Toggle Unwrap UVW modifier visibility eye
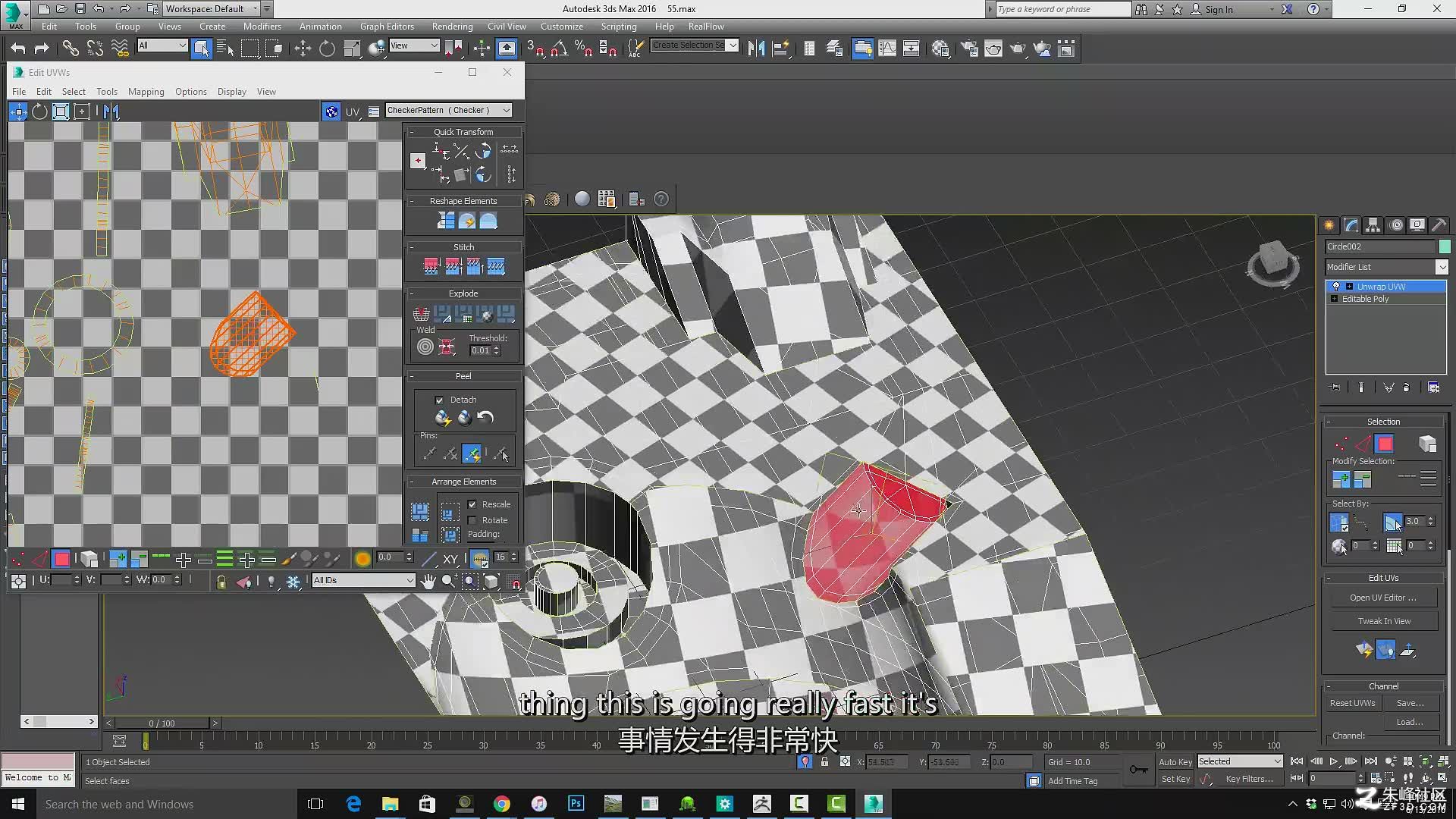The height and width of the screenshot is (819, 1456). click(1336, 286)
